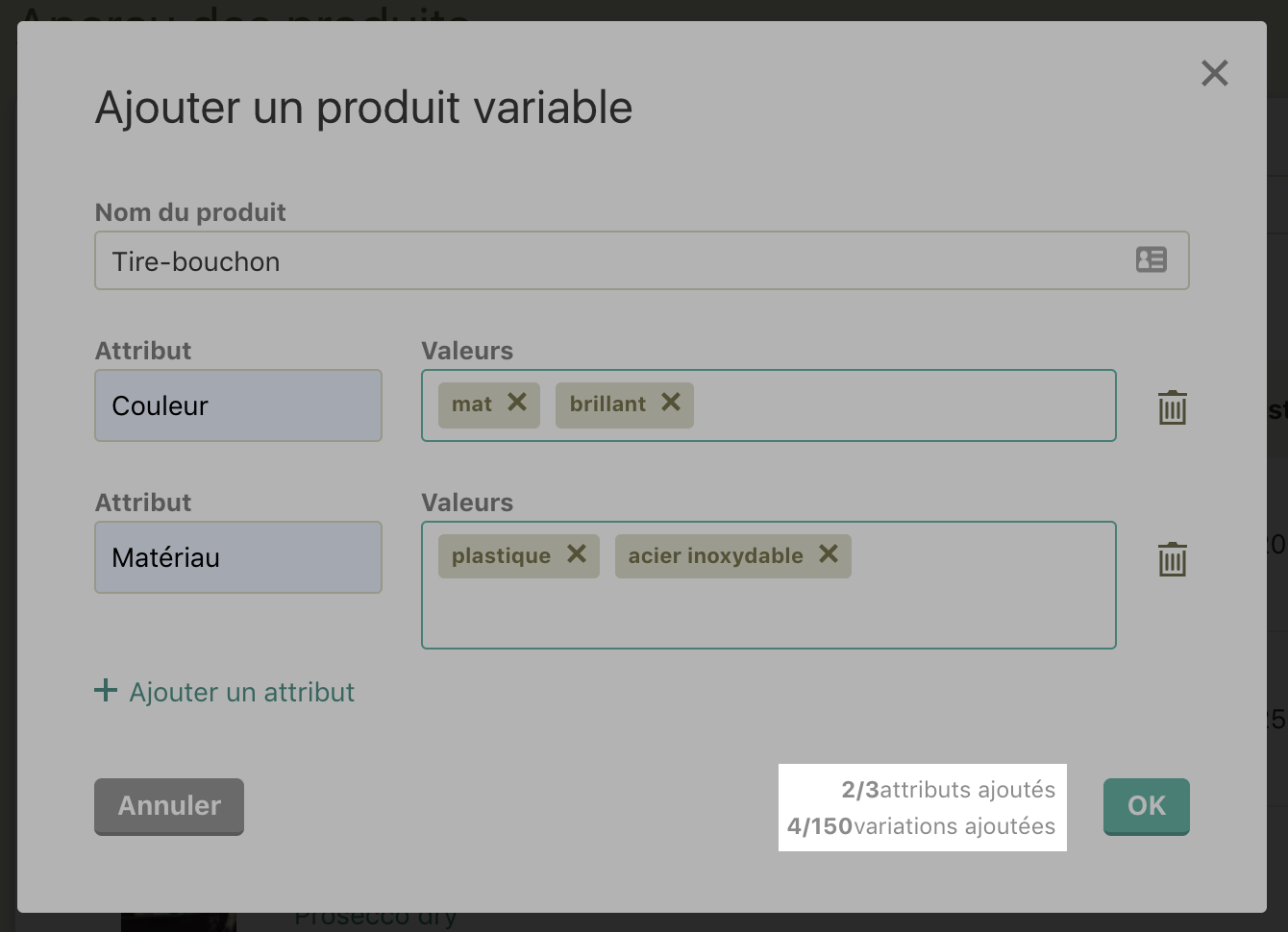Click the plus icon to add attribute
This screenshot has width=1288, height=932.
click(106, 691)
